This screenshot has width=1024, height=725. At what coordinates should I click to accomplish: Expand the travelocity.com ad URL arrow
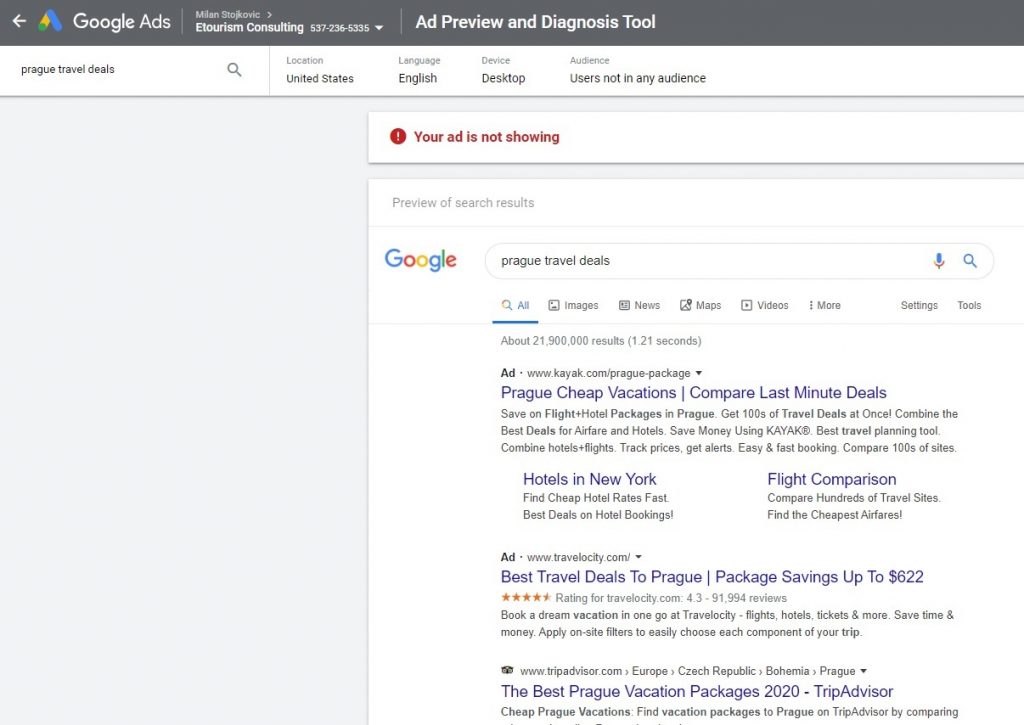639,557
